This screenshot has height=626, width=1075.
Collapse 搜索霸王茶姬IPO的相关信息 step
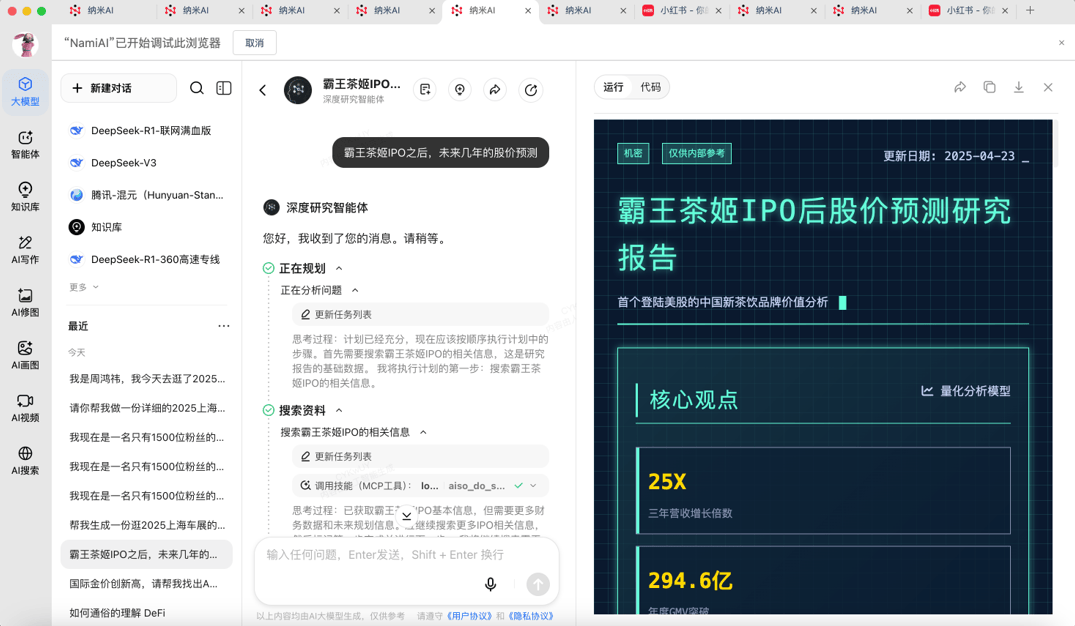point(423,433)
